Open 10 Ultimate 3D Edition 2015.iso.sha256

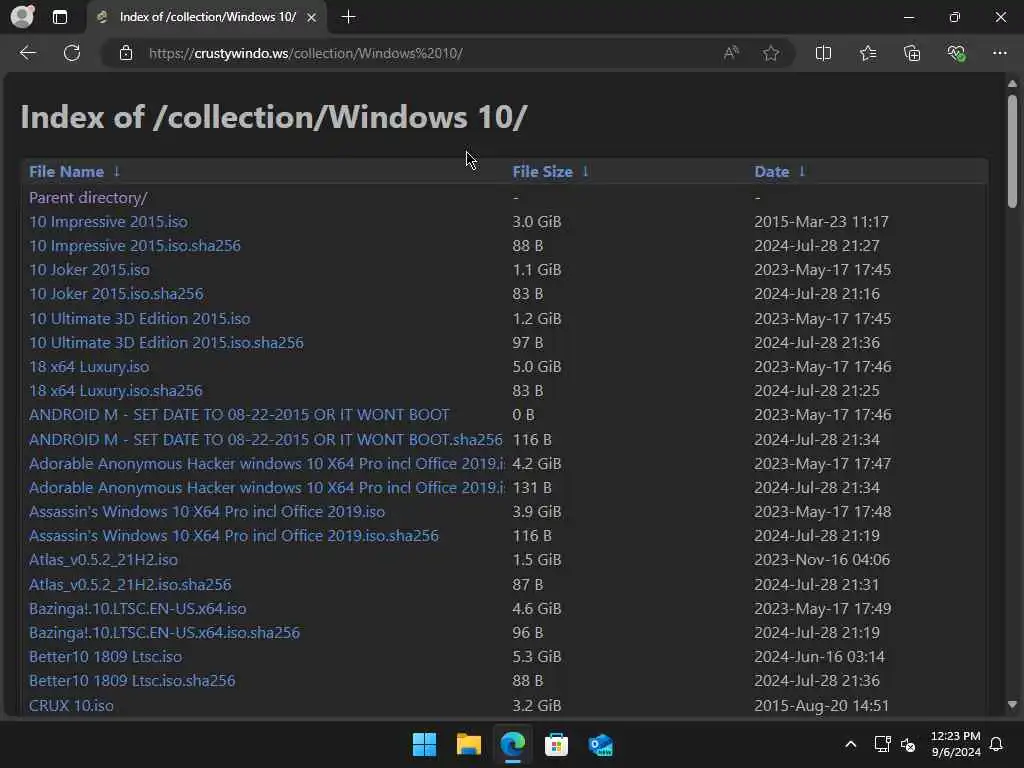tap(167, 342)
